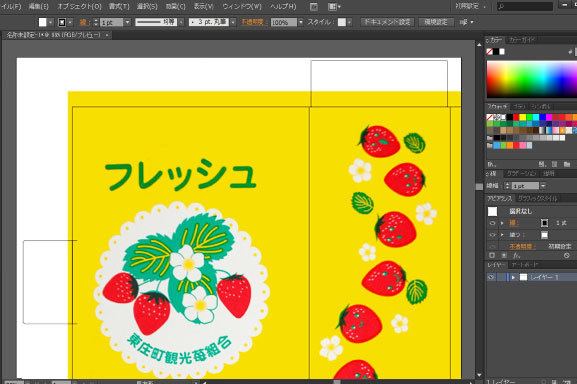Switch to the グラデーション panel tab
The width and height of the screenshot is (577, 384).
[521, 173]
